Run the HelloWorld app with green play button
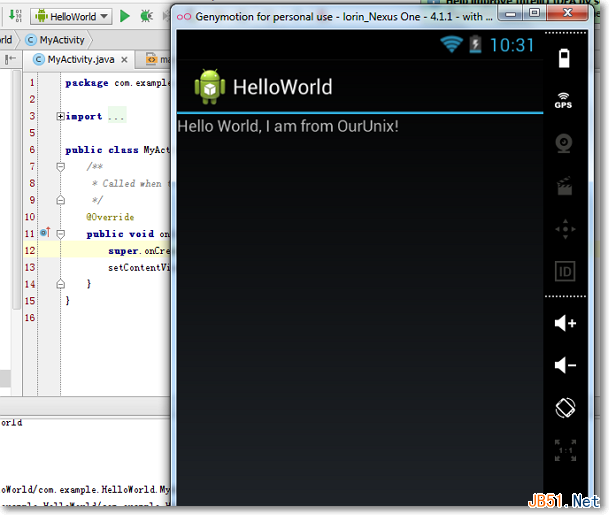This screenshot has height=515, width=609. pos(125,16)
